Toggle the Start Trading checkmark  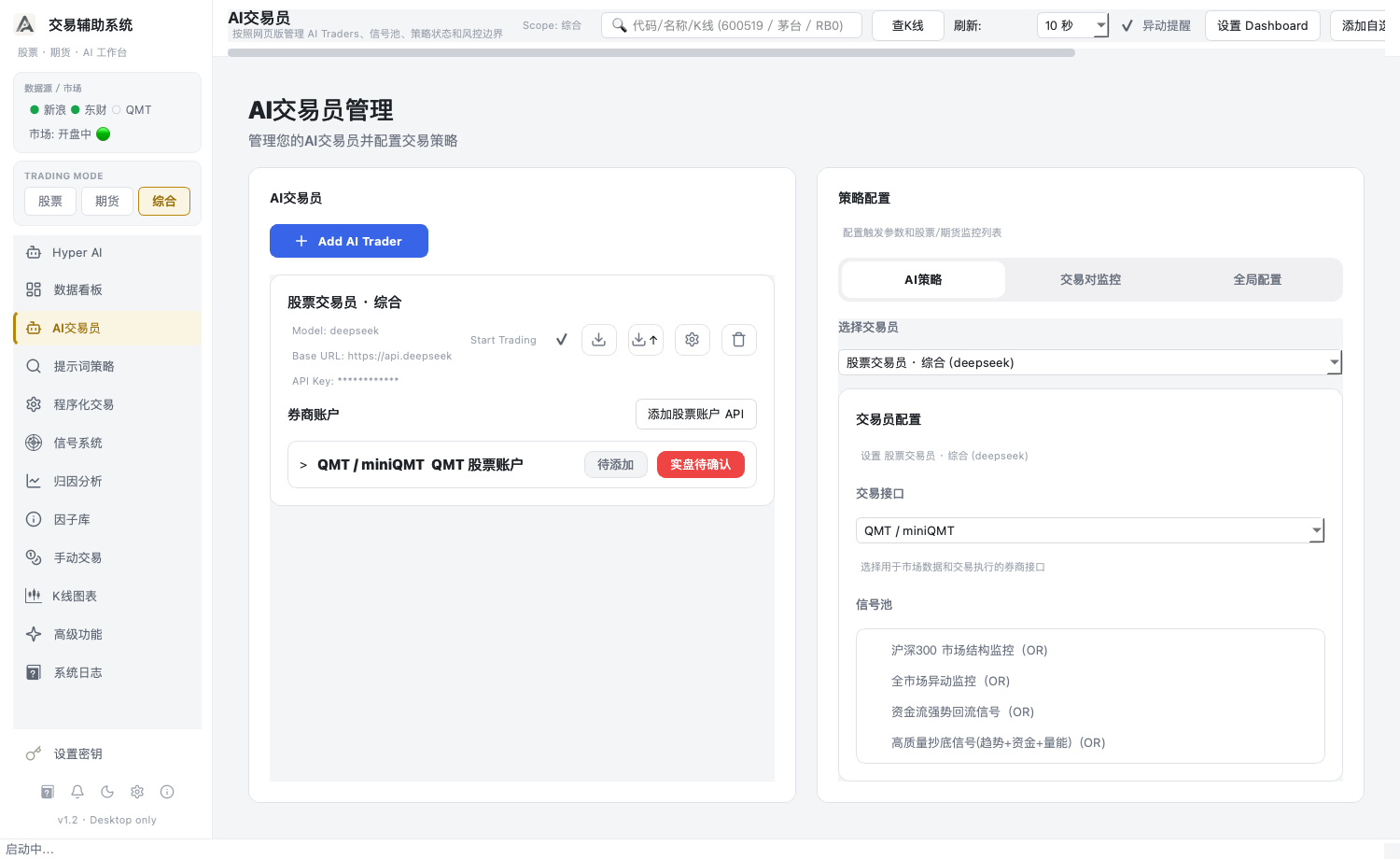(x=561, y=340)
